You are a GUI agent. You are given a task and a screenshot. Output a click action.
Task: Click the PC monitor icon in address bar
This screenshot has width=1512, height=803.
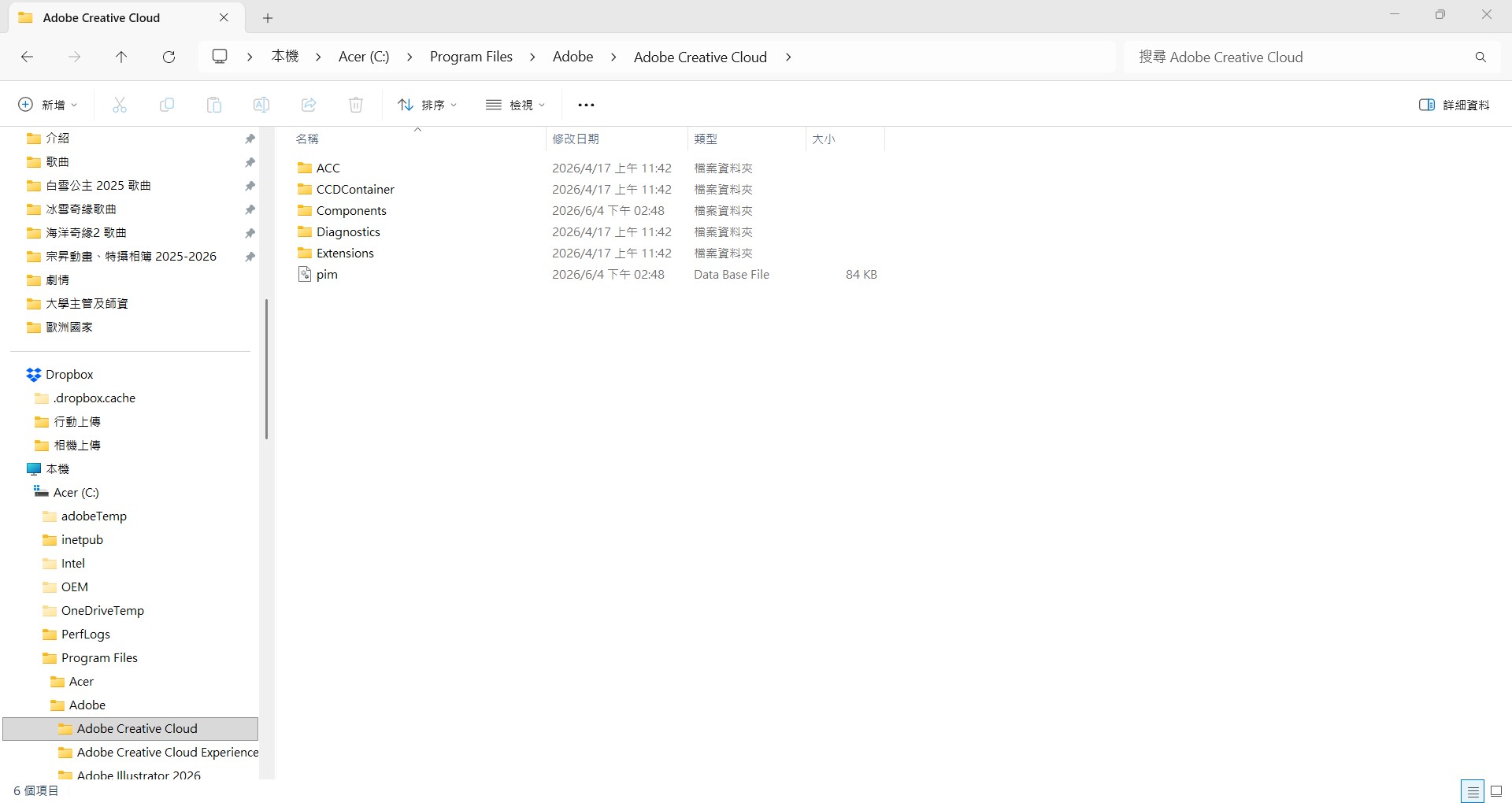point(220,57)
